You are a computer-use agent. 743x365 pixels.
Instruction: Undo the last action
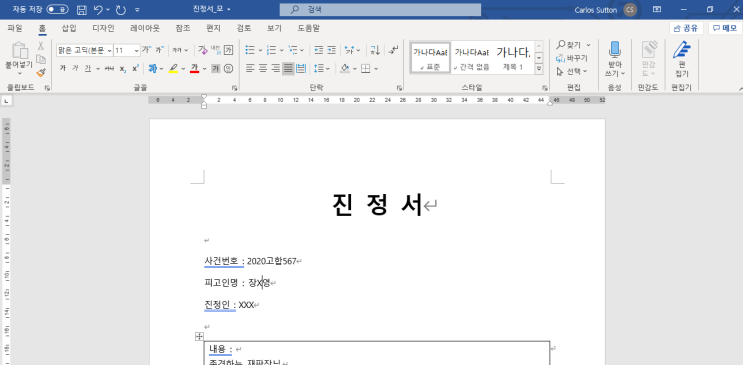tap(98, 9)
